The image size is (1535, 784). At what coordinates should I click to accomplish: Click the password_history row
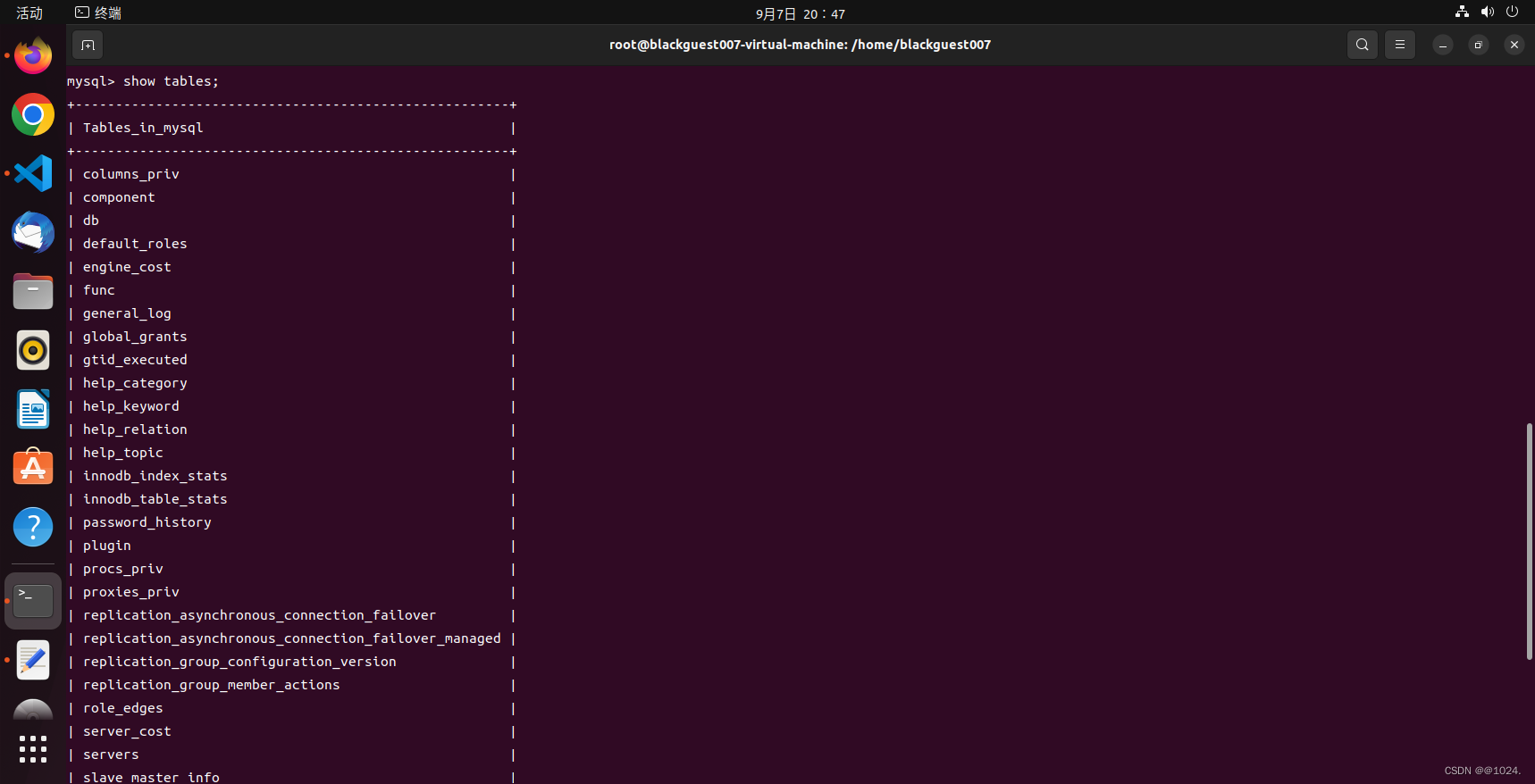292,522
